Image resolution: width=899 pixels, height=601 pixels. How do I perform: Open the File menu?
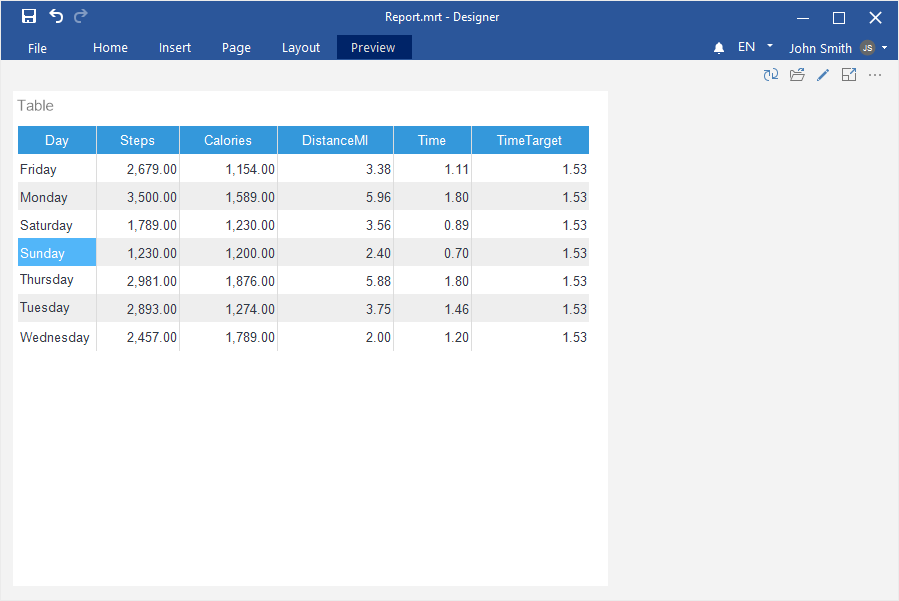(38, 48)
